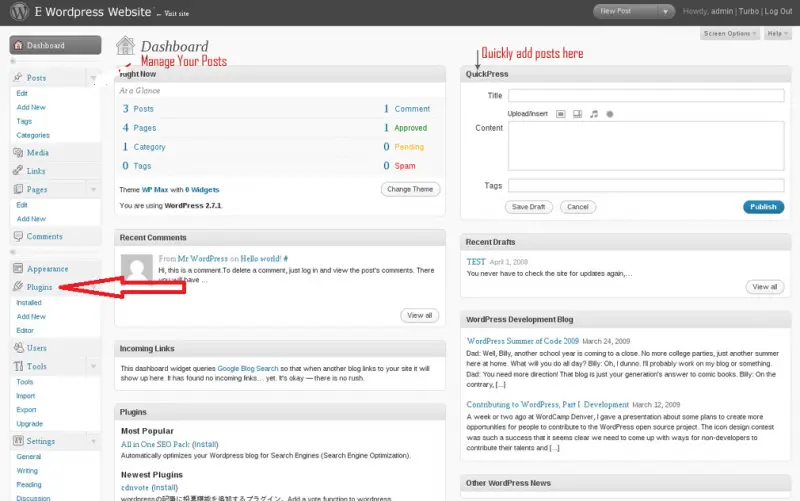Open Import under Tools menu
Viewport: 800px width, 501px height.
coord(26,396)
